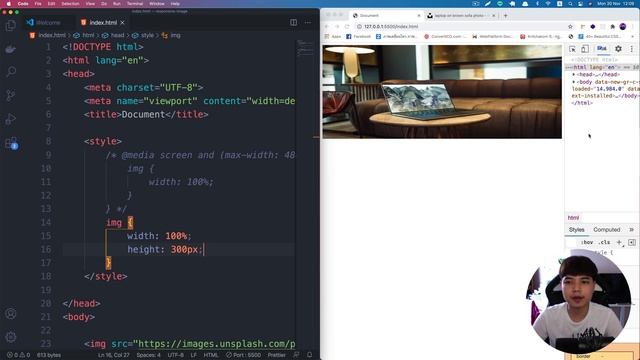Toggle :hov element state panel
640x360 pixels.
click(x=587, y=242)
